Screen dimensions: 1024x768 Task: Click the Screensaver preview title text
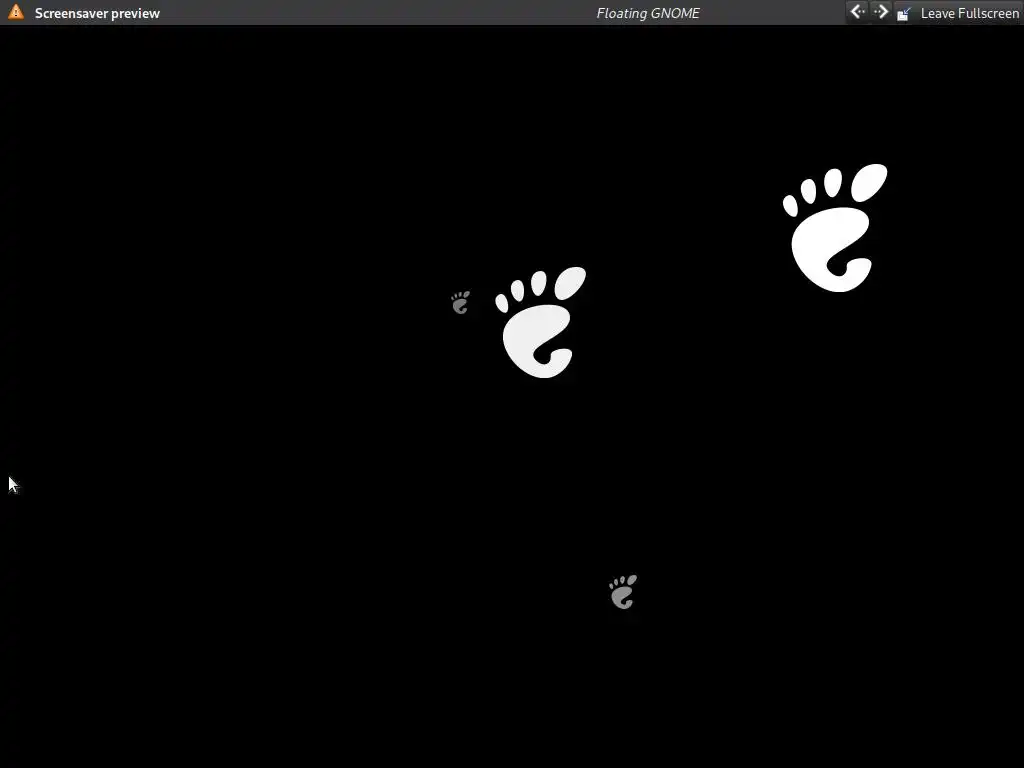97,13
